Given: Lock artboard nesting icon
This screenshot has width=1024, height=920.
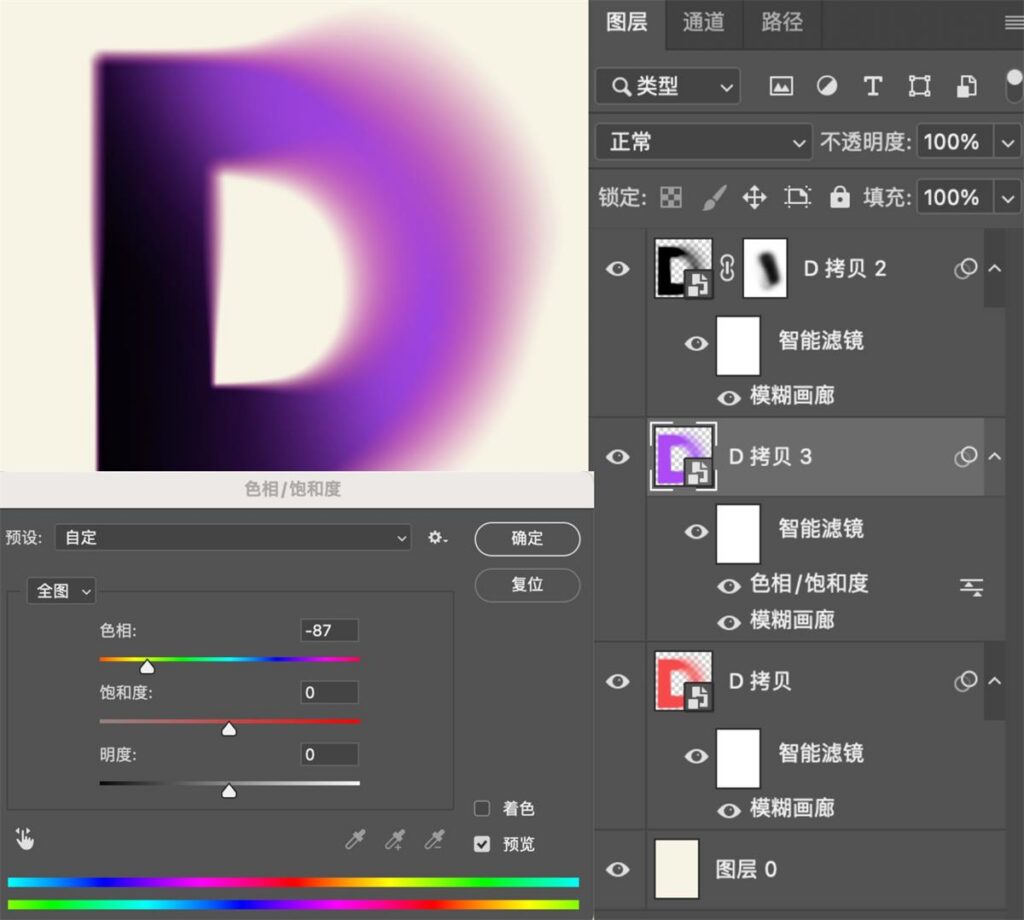Looking at the screenshot, I should point(797,197).
